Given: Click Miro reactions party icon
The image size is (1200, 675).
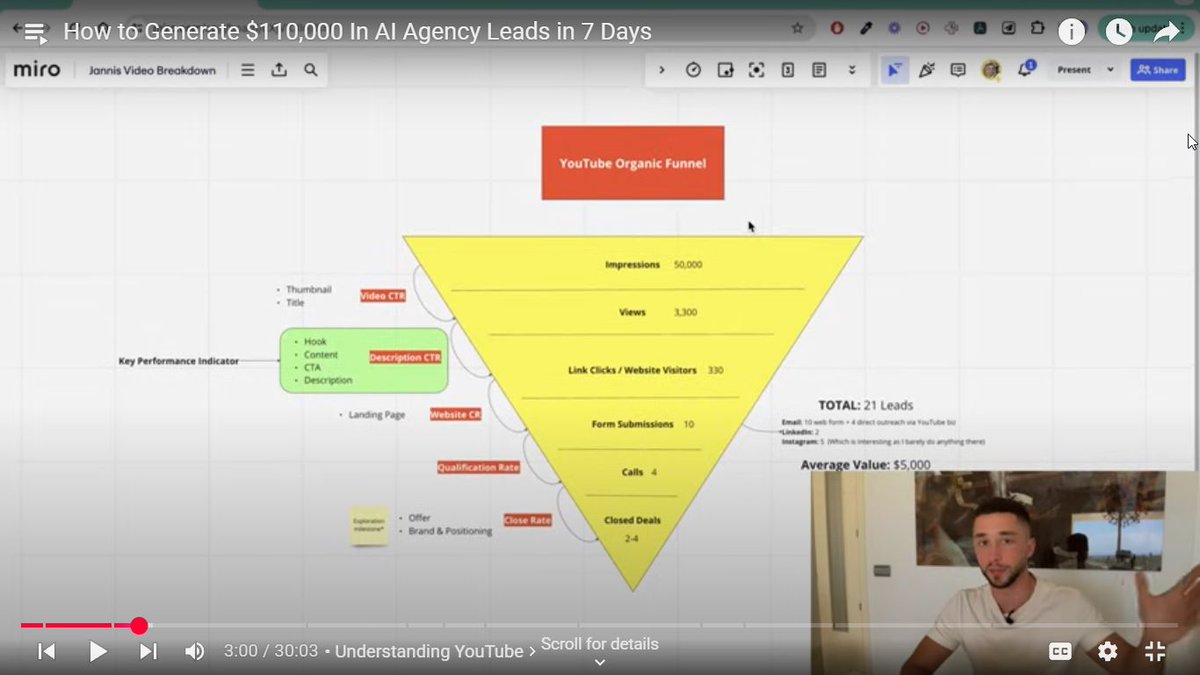Looking at the screenshot, I should pos(926,70).
